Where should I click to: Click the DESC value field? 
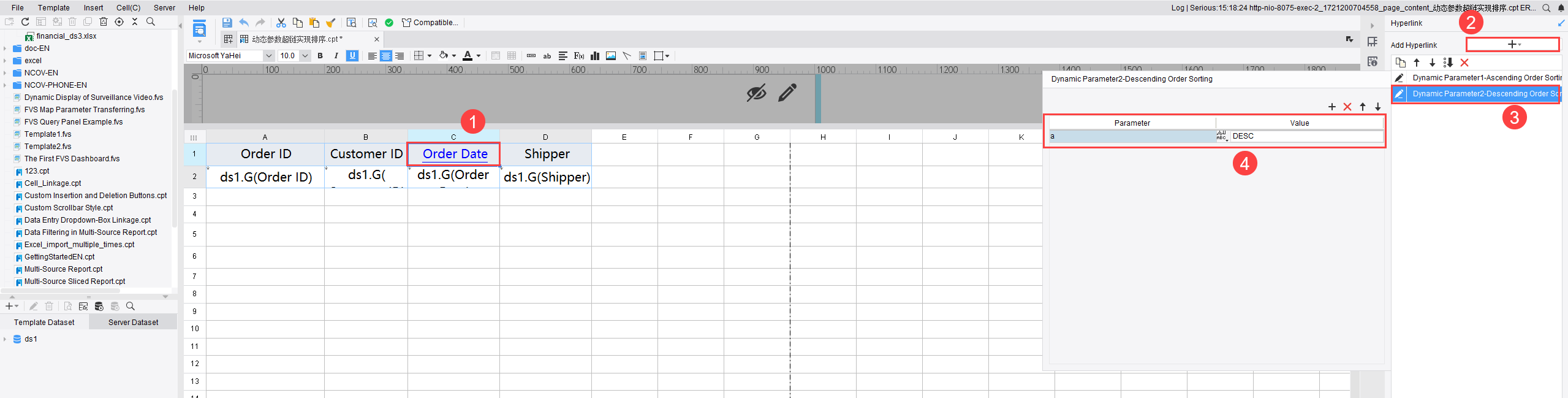coord(1306,136)
